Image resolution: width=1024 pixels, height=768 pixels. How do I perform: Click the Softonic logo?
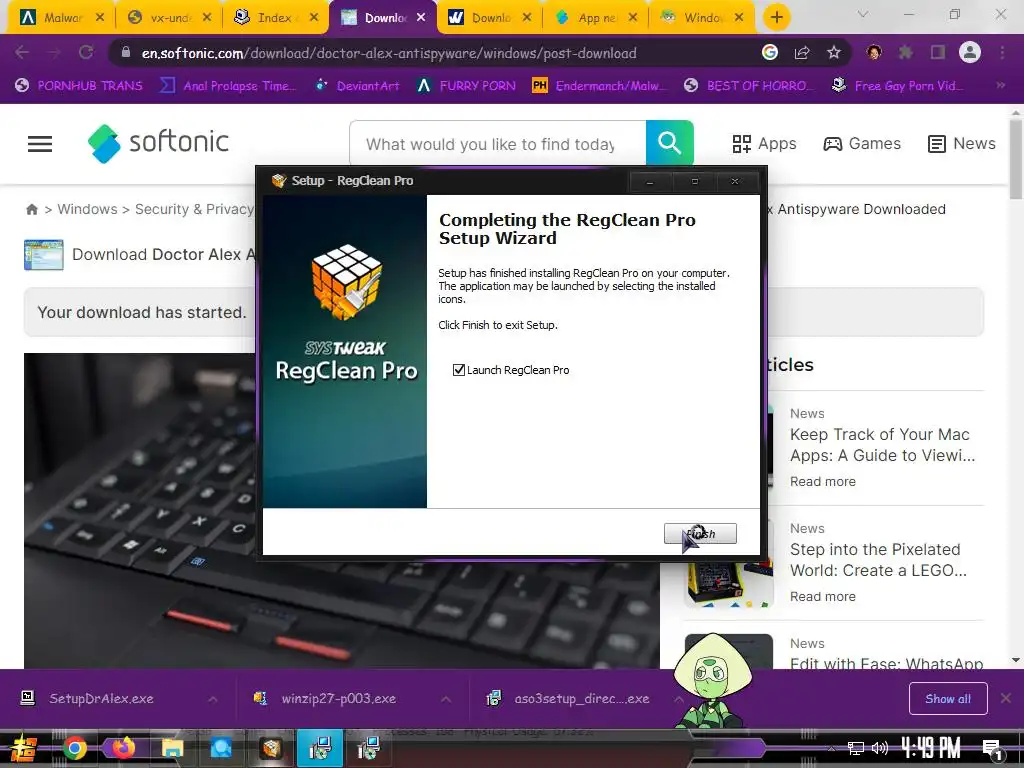click(159, 143)
